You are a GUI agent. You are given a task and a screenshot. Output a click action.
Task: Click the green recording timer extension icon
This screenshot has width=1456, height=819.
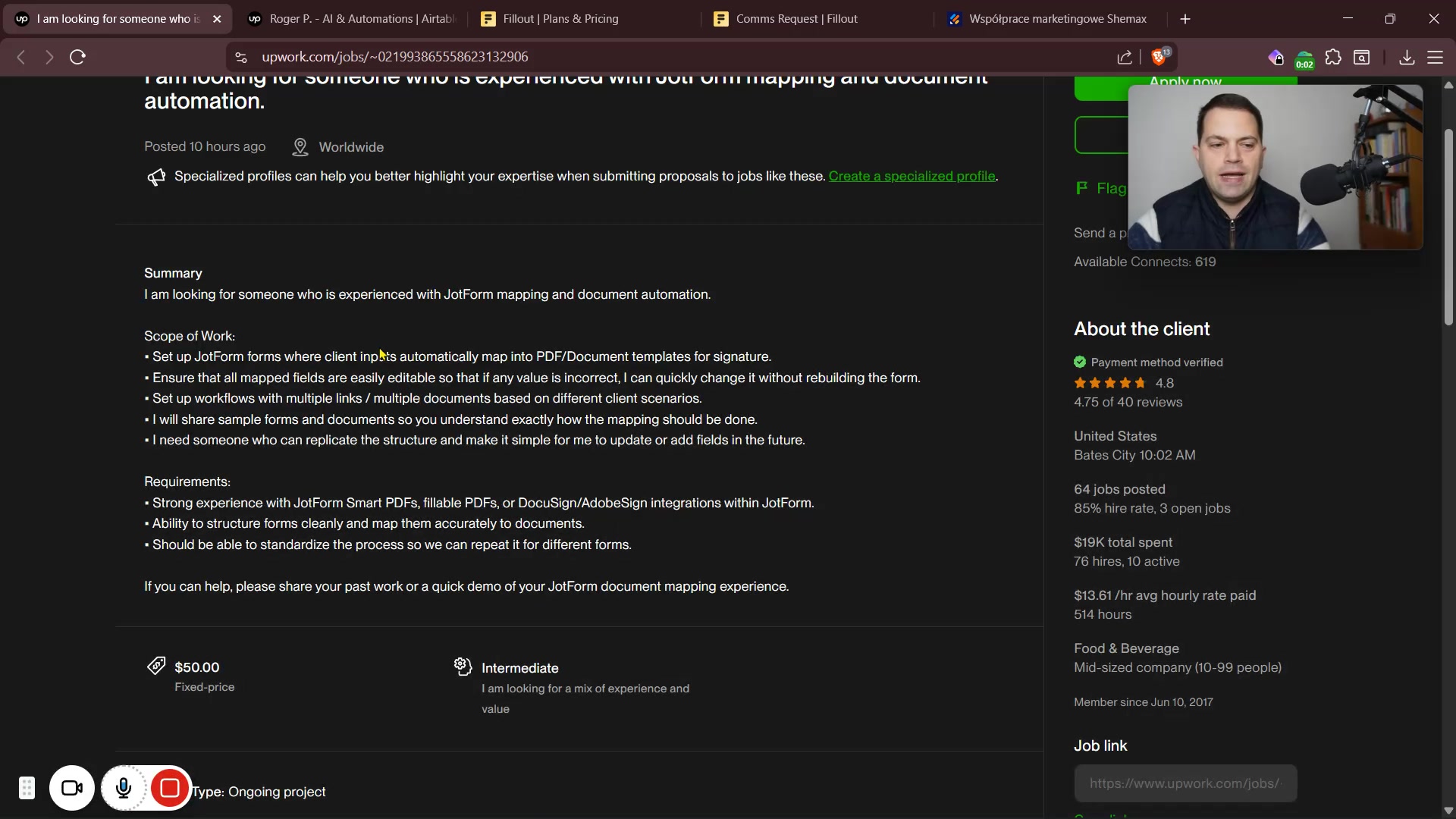(x=1304, y=59)
